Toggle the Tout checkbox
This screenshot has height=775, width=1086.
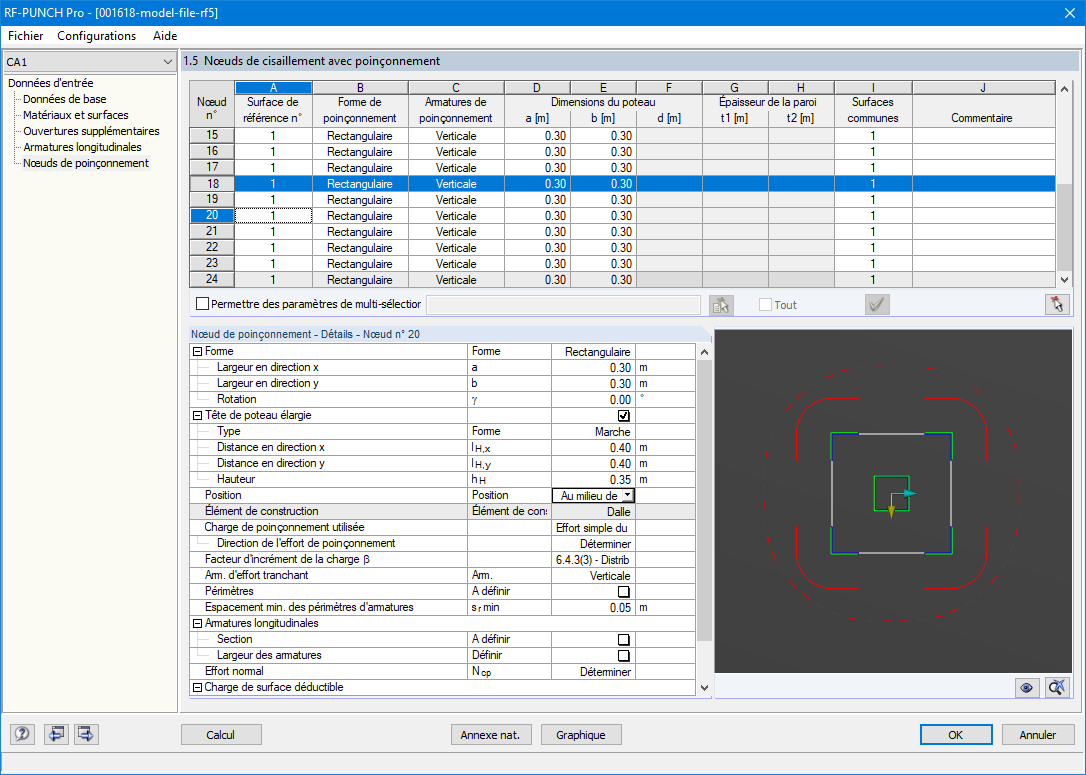[765, 305]
